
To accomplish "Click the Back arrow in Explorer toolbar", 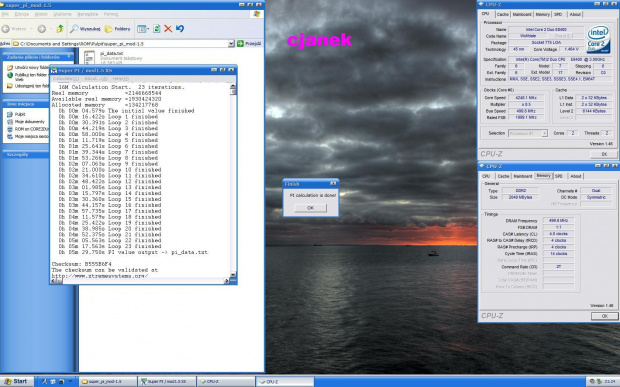I will [6, 28].
